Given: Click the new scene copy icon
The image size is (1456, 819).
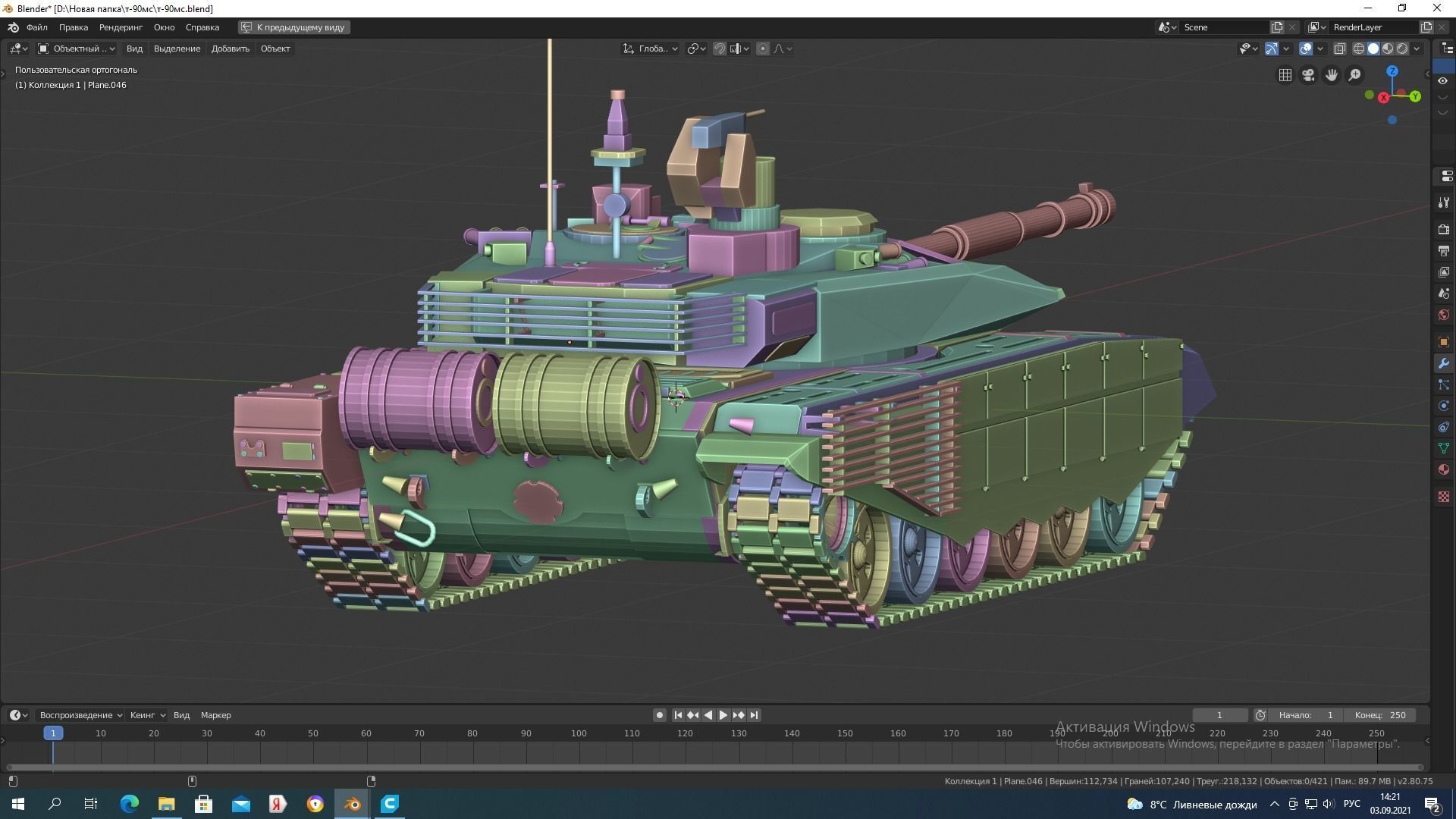Looking at the screenshot, I should (1277, 27).
